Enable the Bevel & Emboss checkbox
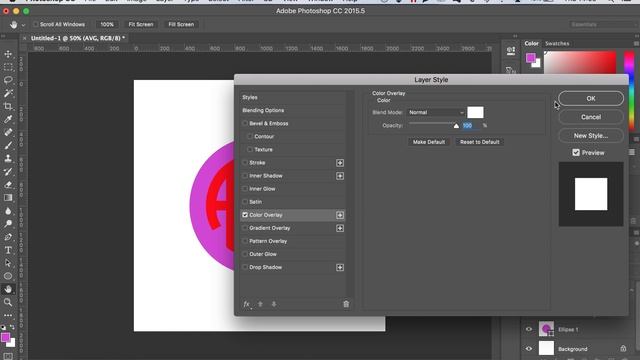The width and height of the screenshot is (640, 360). pyautogui.click(x=245, y=123)
